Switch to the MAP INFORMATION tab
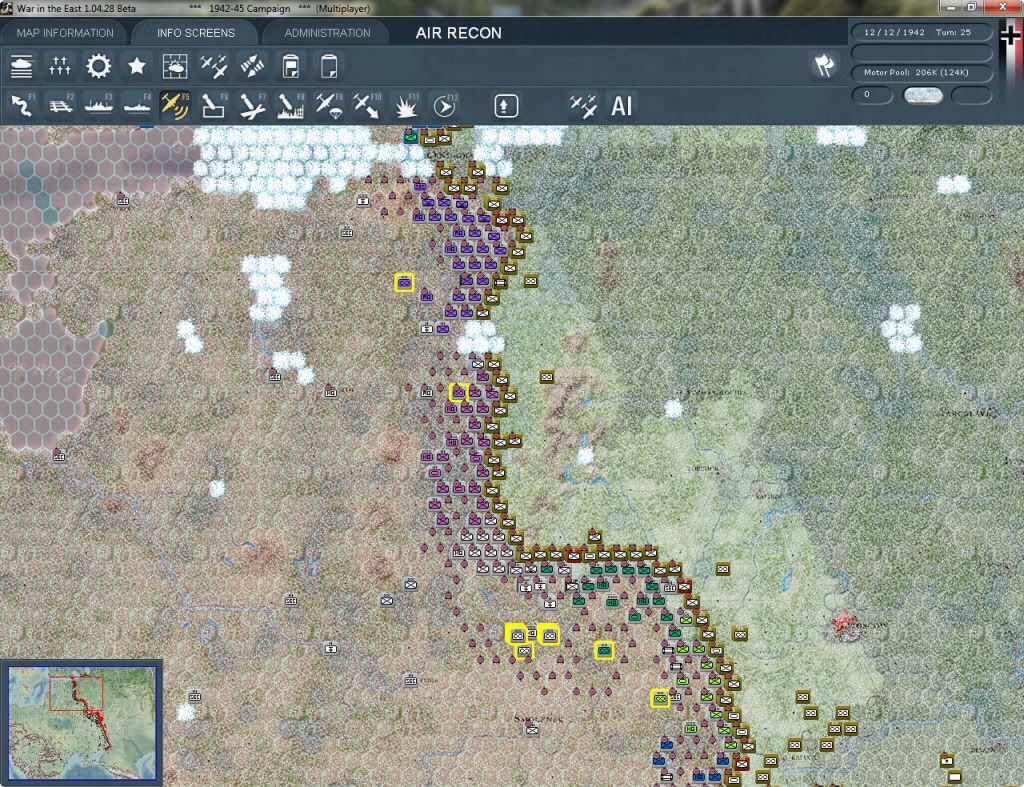Image resolution: width=1024 pixels, height=787 pixels. click(x=65, y=33)
